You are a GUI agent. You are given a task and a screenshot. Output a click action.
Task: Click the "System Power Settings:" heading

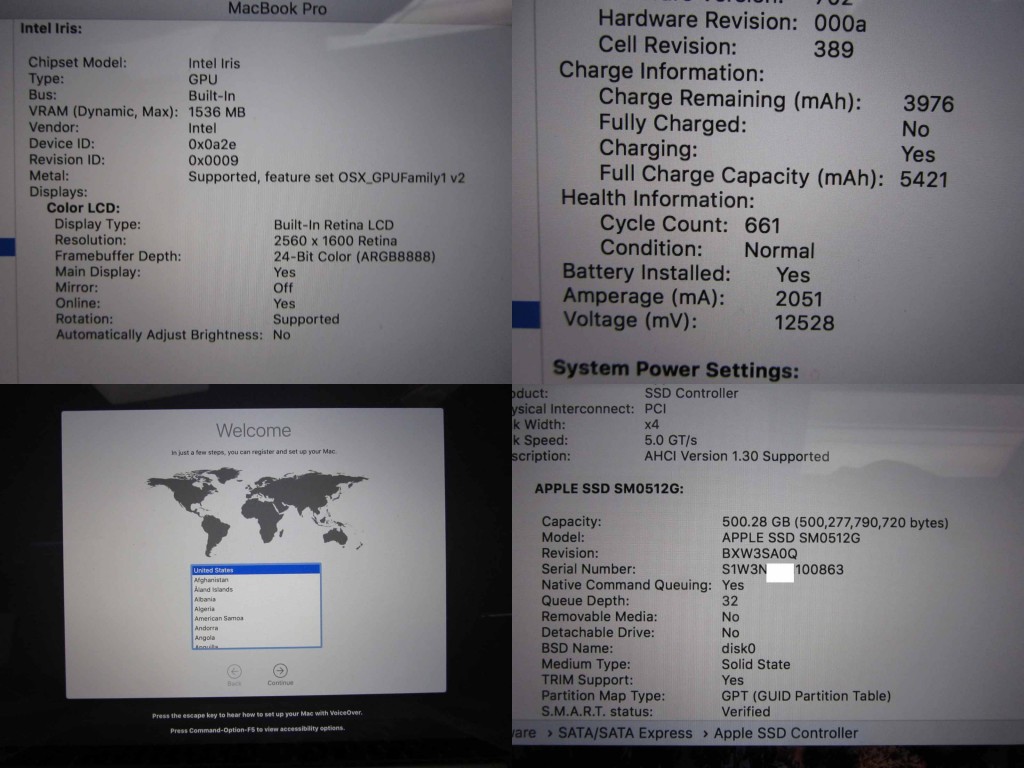click(x=676, y=370)
